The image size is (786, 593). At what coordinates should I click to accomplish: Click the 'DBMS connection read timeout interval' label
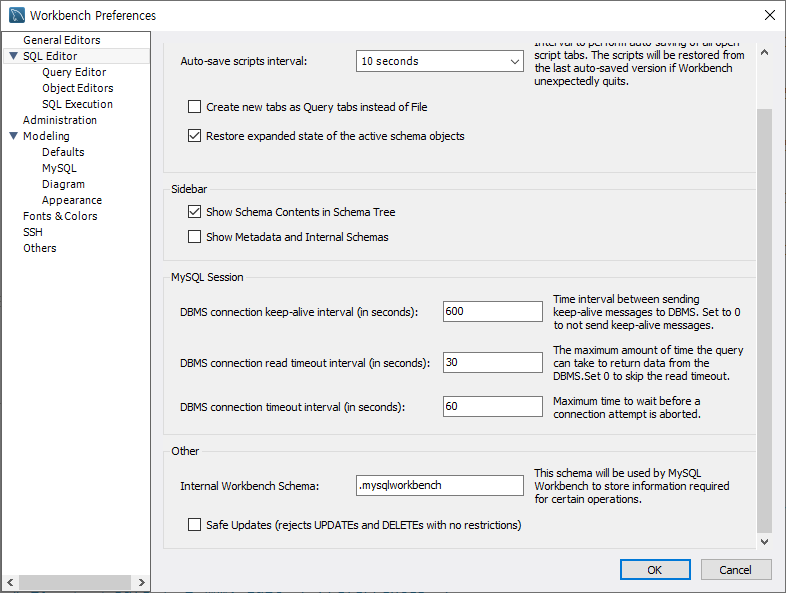tap(305, 363)
